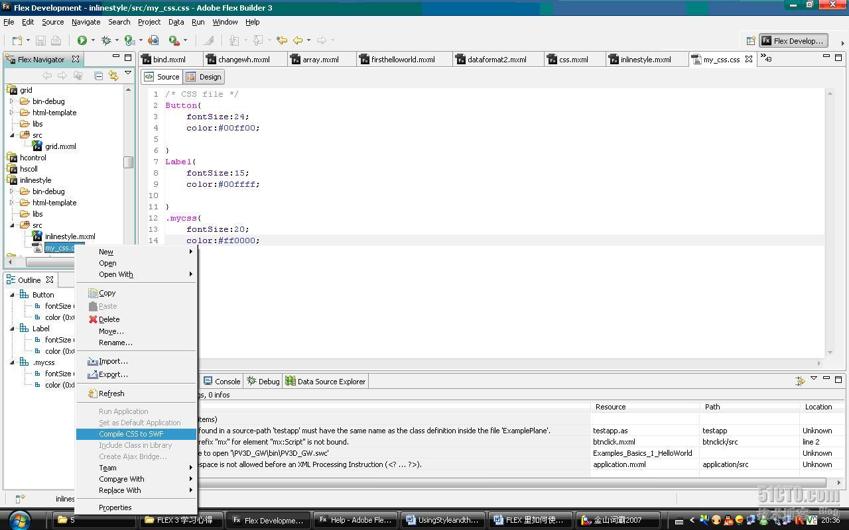849x530 pixels.
Task: Click the green Run application toolbar icon
Action: click(82, 41)
